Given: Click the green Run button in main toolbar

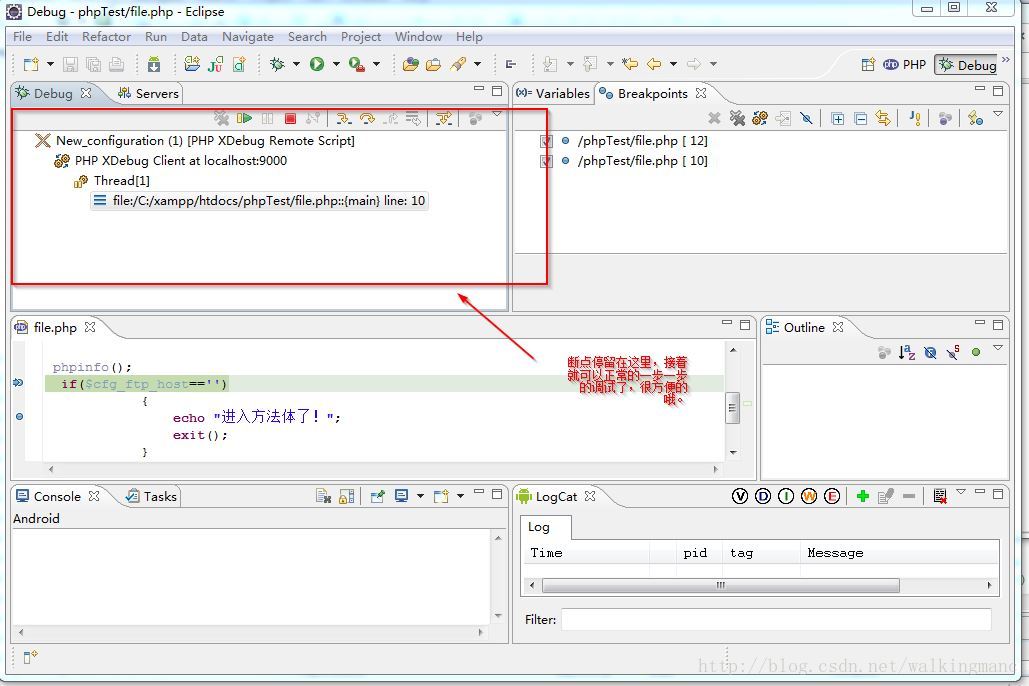Looking at the screenshot, I should pos(317,64).
